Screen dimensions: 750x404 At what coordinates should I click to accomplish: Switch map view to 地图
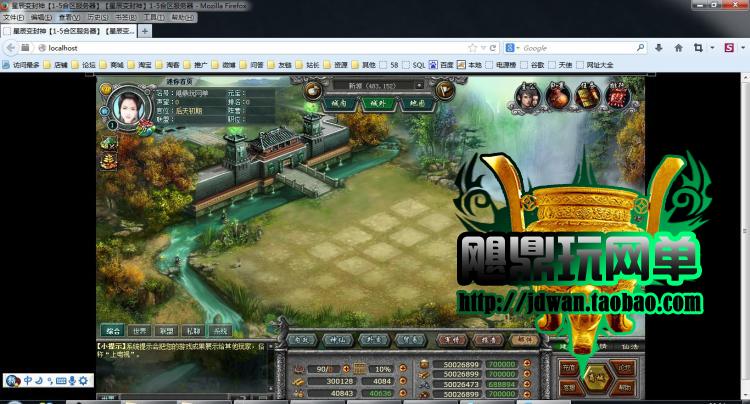click(x=417, y=103)
